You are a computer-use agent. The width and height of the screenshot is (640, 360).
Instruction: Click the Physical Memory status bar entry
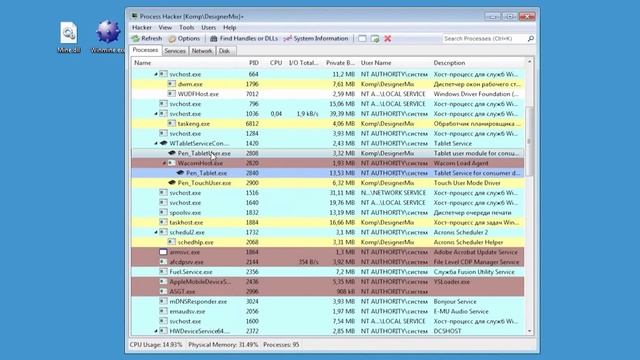(x=223, y=345)
